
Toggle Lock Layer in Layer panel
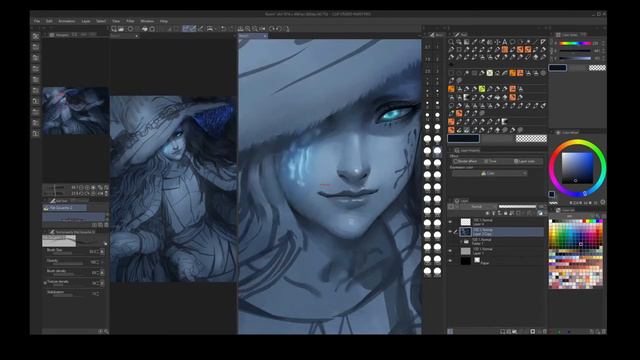(x=505, y=213)
